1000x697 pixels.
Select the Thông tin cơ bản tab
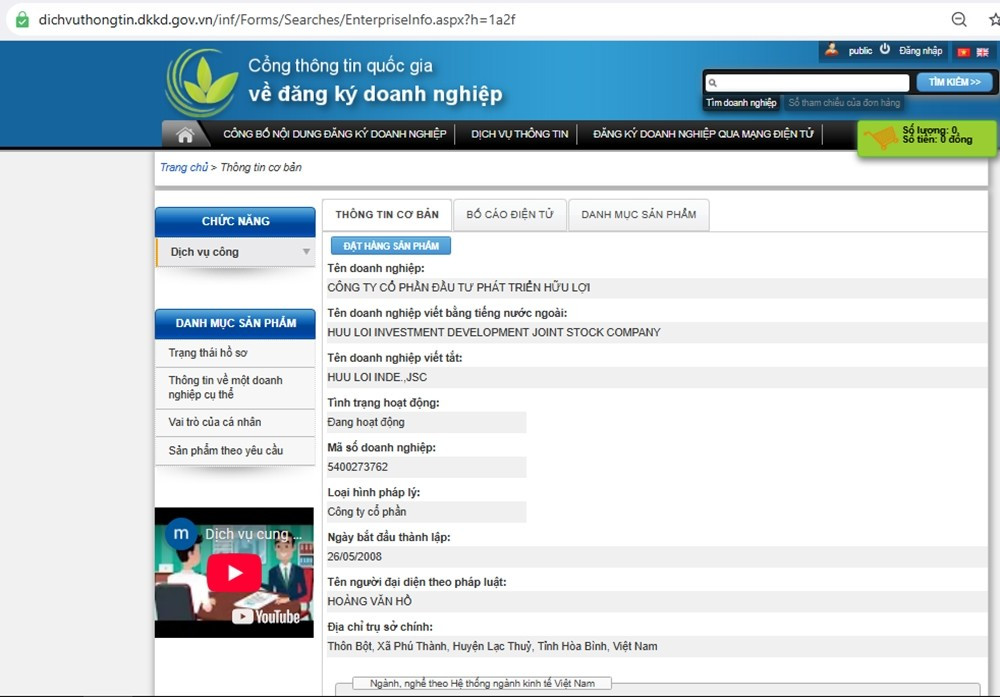[386, 215]
